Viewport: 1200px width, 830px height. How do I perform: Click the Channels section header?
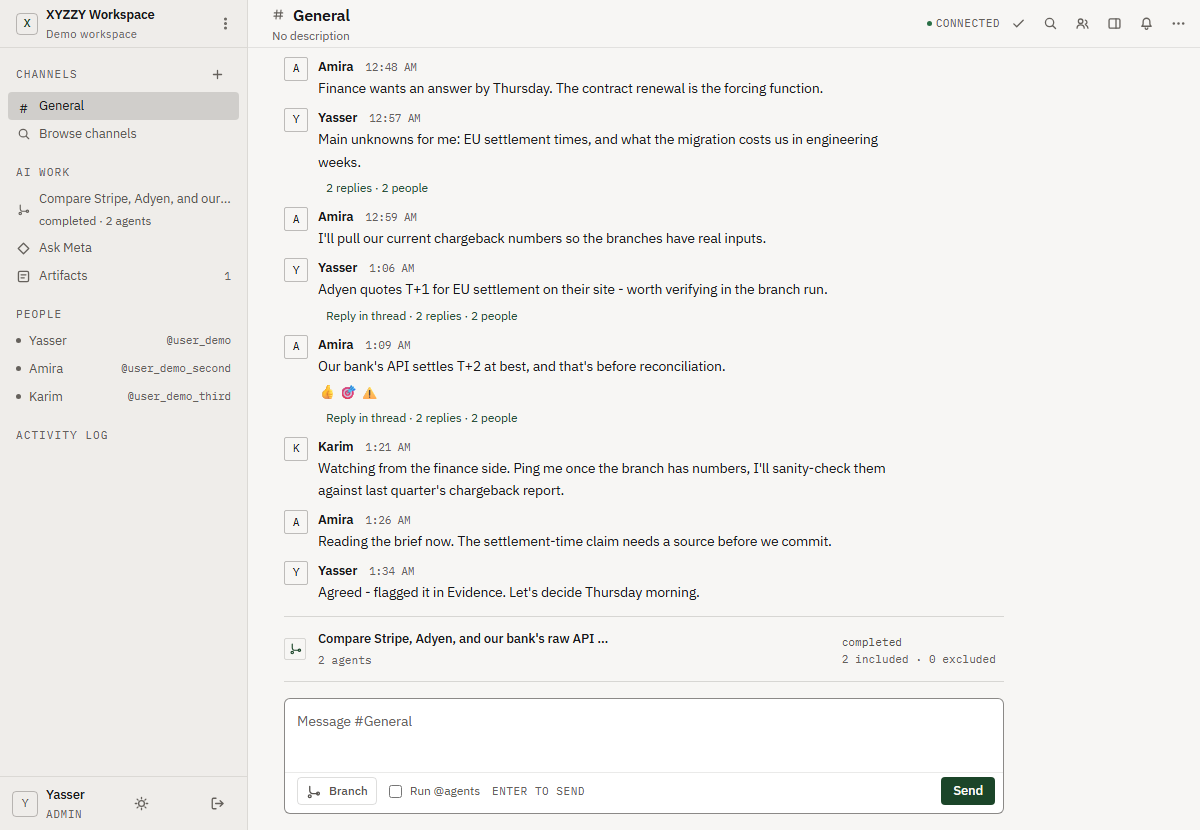click(46, 74)
